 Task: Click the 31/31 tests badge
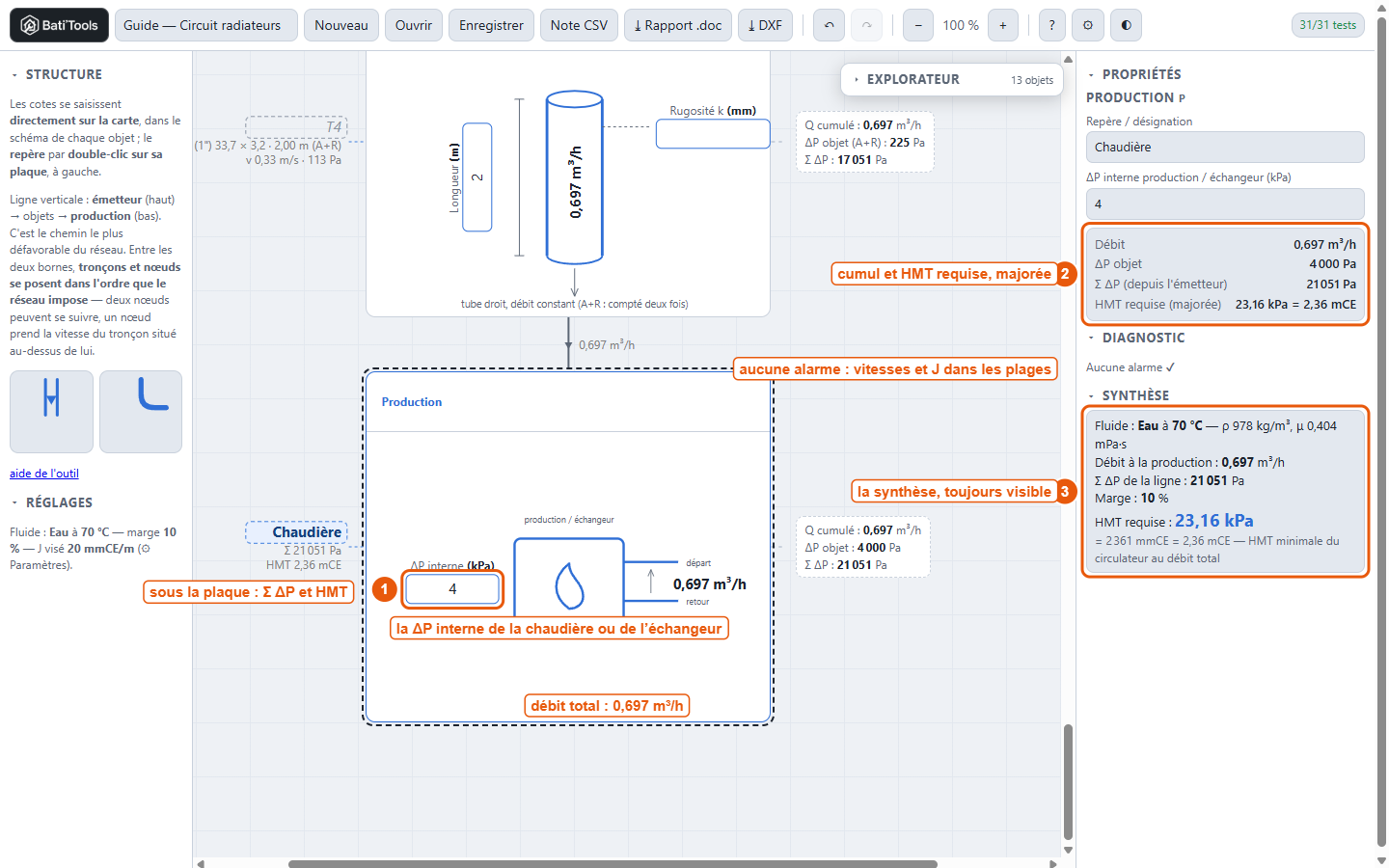coord(1327,25)
